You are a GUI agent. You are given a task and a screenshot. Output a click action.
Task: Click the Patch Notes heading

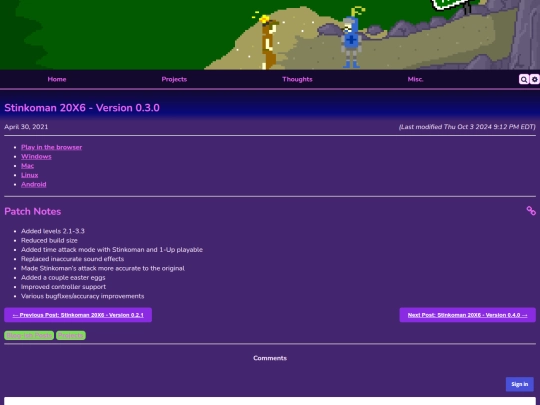33,211
